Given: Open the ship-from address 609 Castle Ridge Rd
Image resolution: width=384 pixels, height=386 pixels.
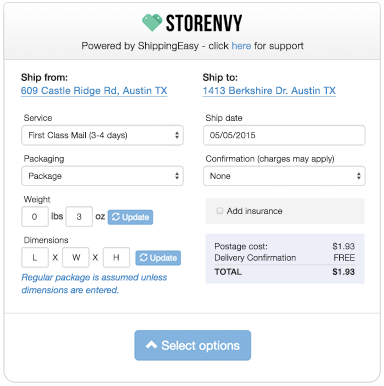Looking at the screenshot, I should 94,91.
